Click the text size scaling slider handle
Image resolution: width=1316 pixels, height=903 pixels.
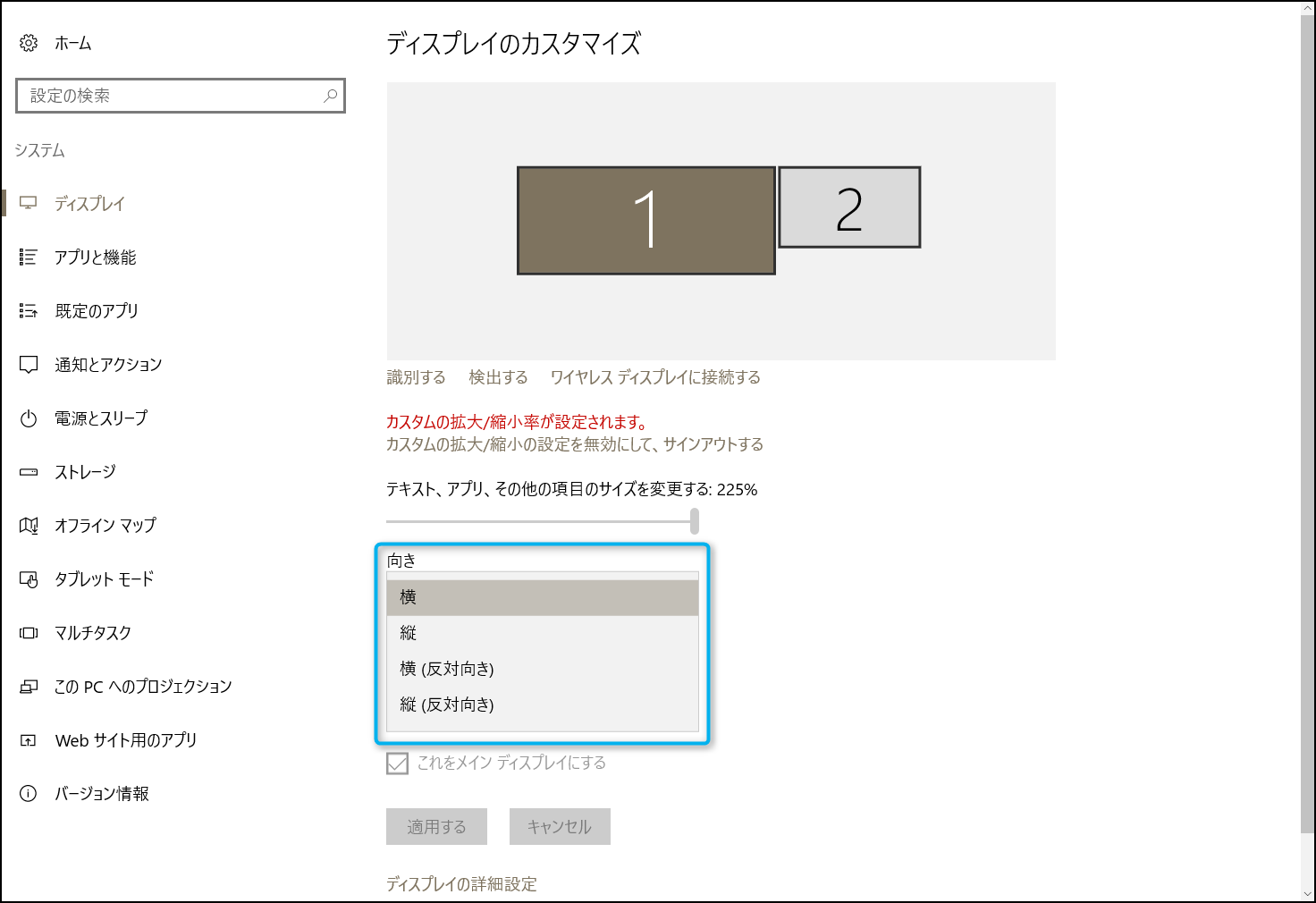(x=695, y=521)
